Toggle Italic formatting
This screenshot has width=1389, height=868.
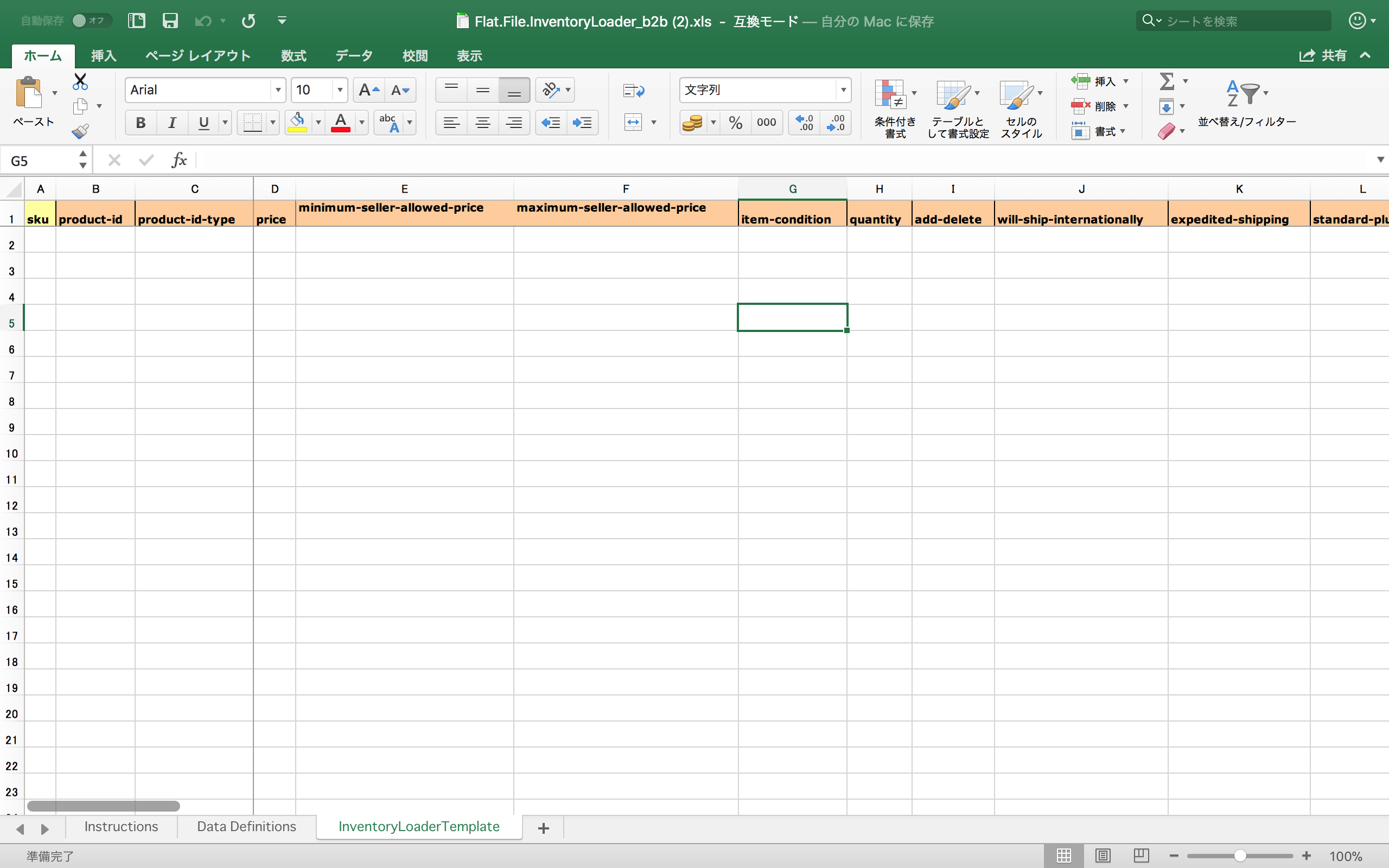coord(171,122)
